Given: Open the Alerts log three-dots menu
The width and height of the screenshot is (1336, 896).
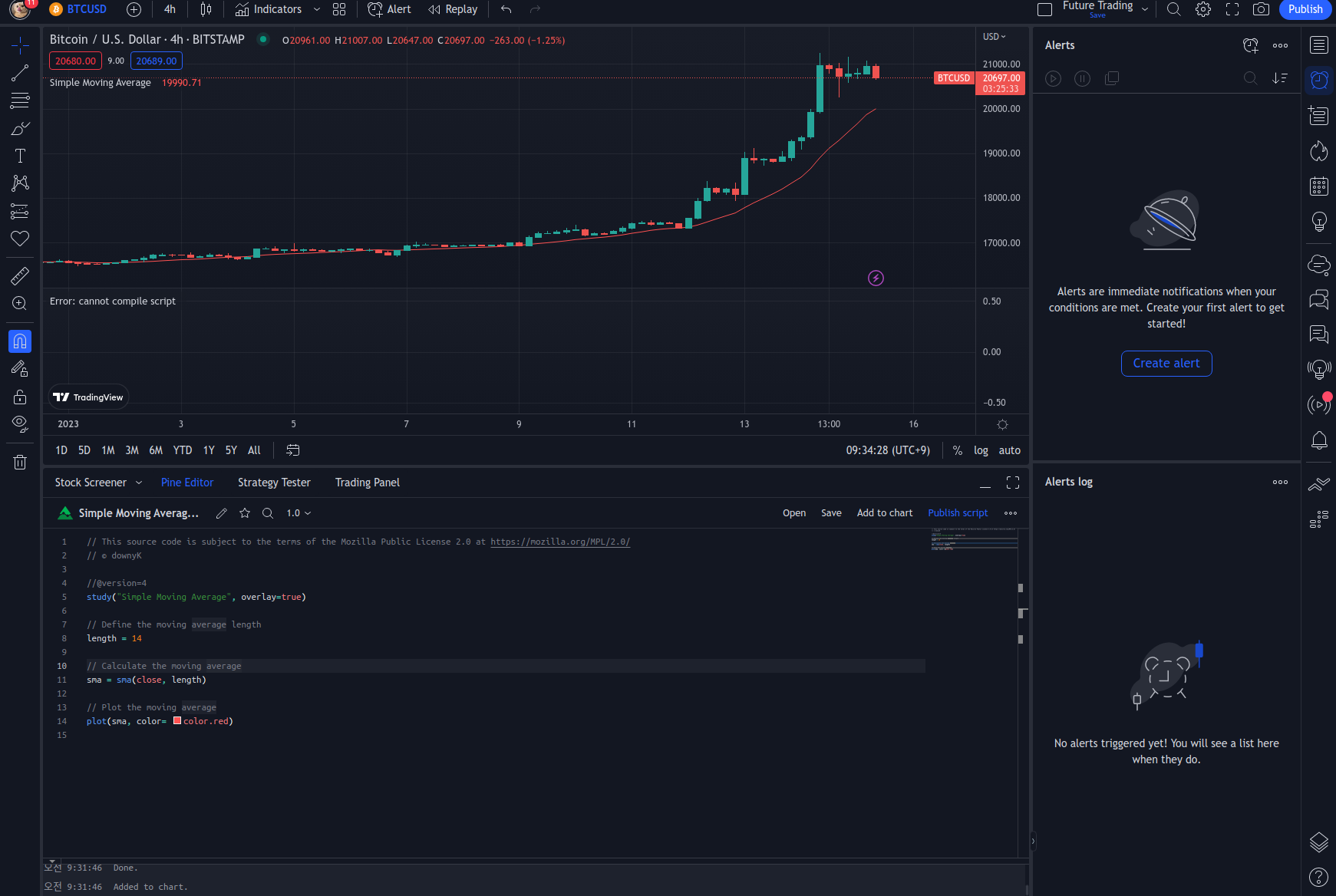Looking at the screenshot, I should pyautogui.click(x=1280, y=482).
